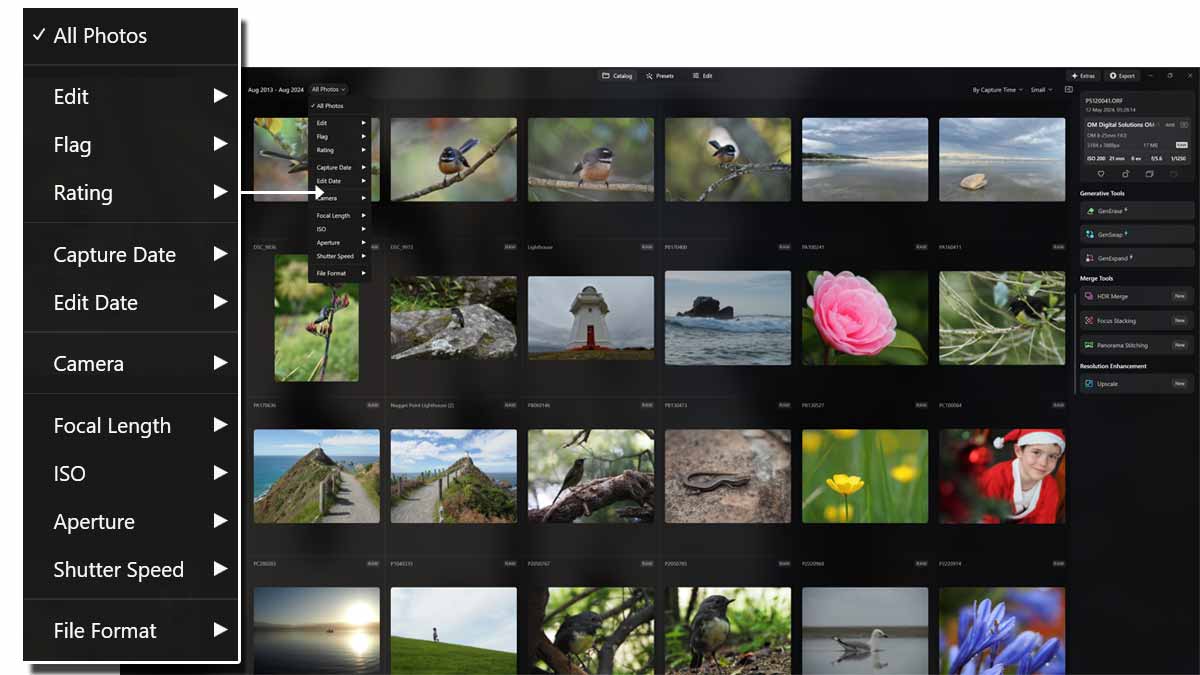Expand the Shutter Speed filter submenu

click(x=118, y=570)
